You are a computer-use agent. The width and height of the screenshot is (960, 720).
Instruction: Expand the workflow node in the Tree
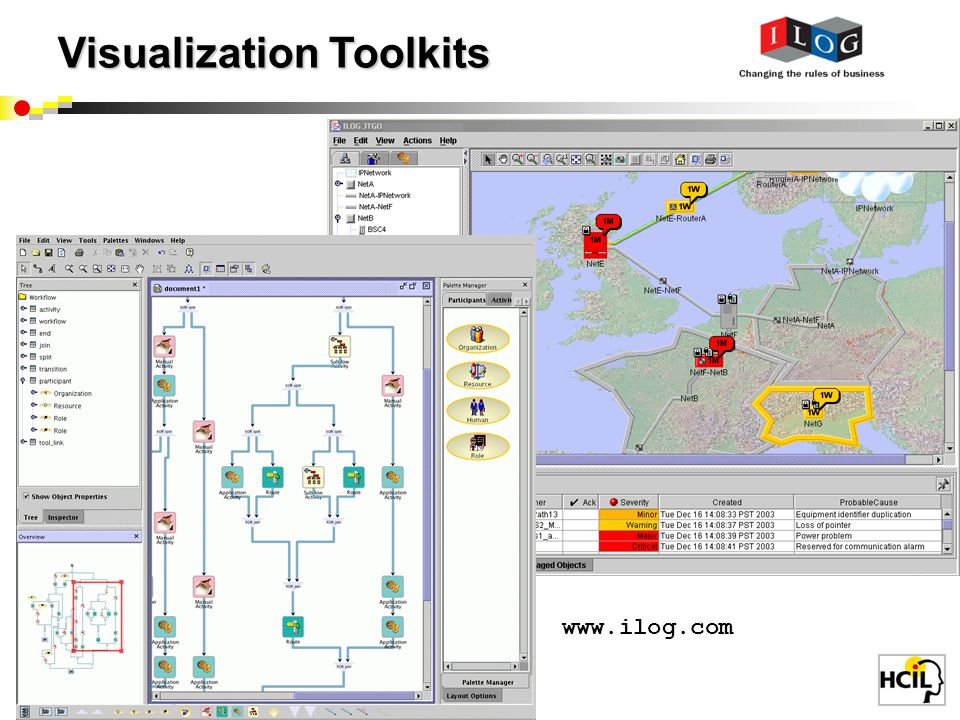coord(24,321)
